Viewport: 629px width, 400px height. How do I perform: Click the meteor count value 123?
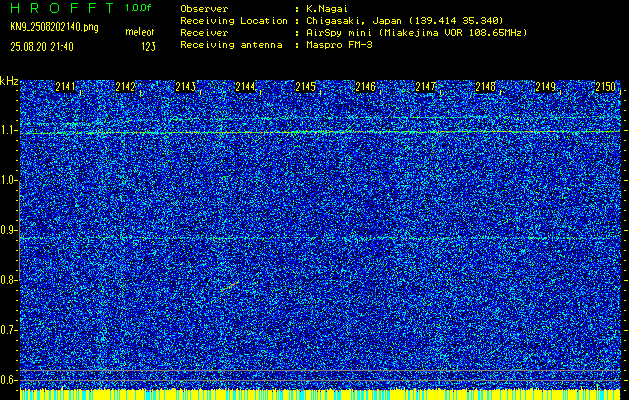pos(148,47)
